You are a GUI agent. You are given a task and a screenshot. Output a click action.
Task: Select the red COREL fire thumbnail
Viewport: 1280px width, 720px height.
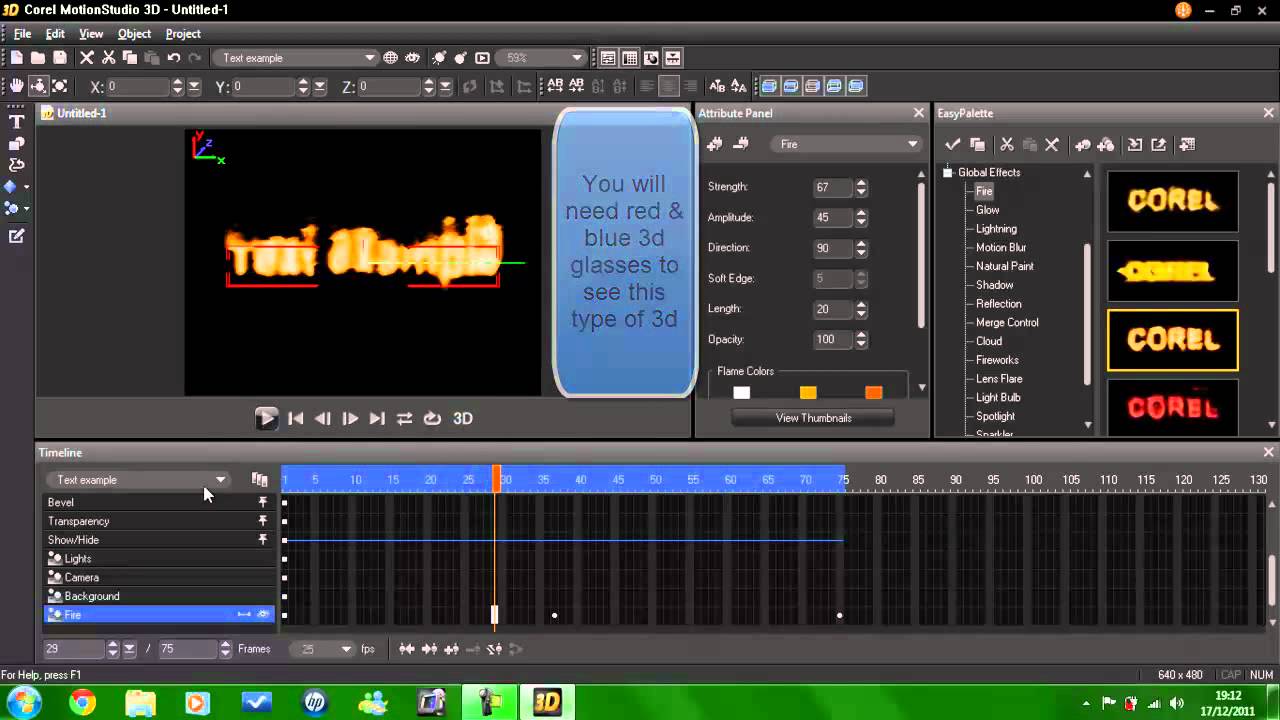(1173, 407)
